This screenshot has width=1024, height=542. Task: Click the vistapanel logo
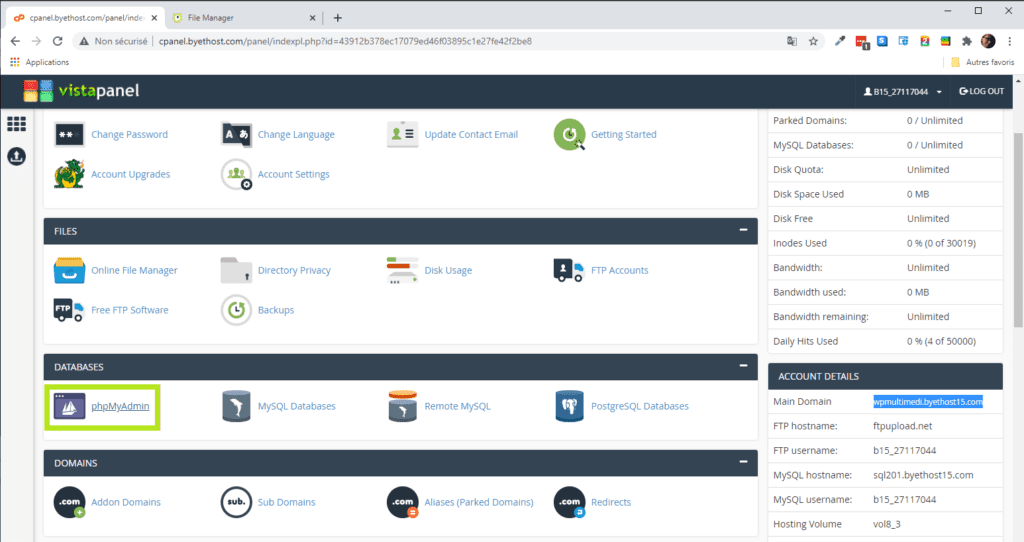tap(82, 91)
